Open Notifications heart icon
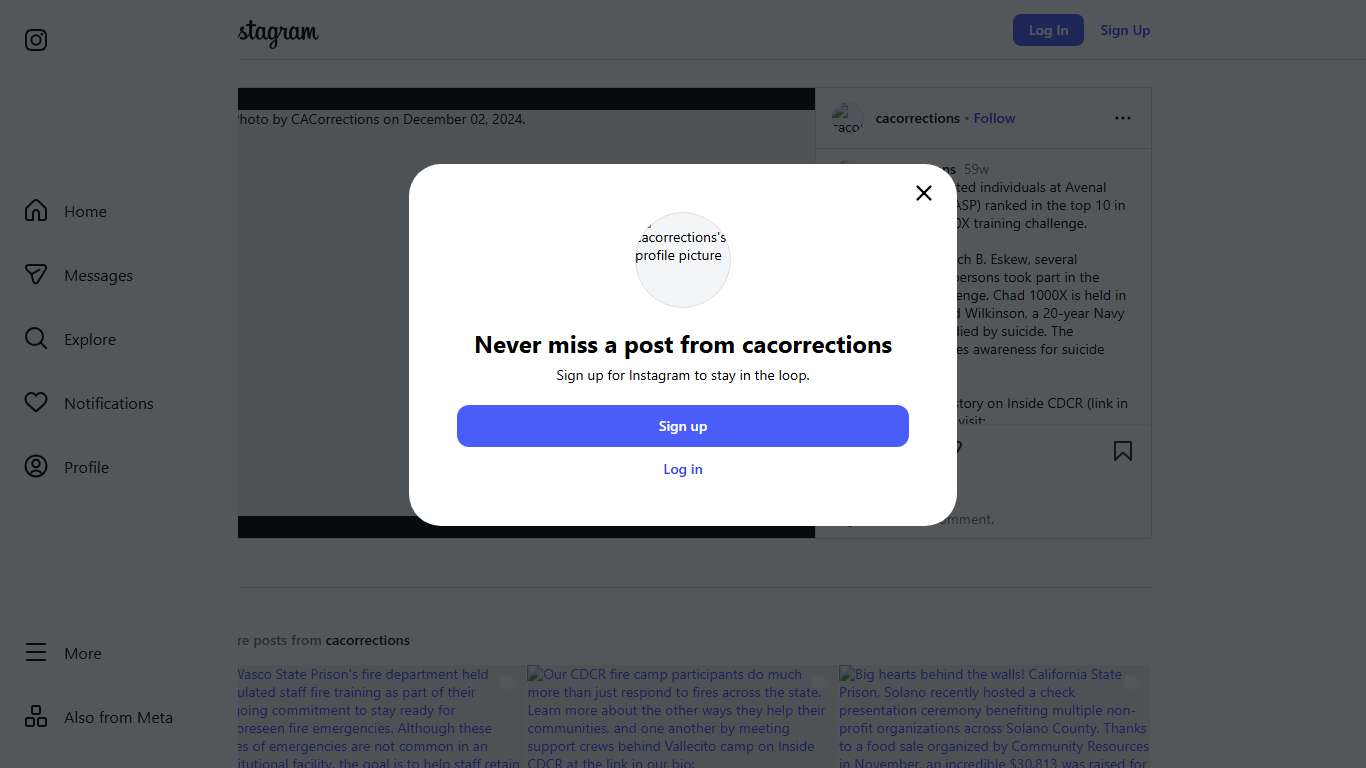Viewport: 1366px width, 768px height. coord(36,403)
